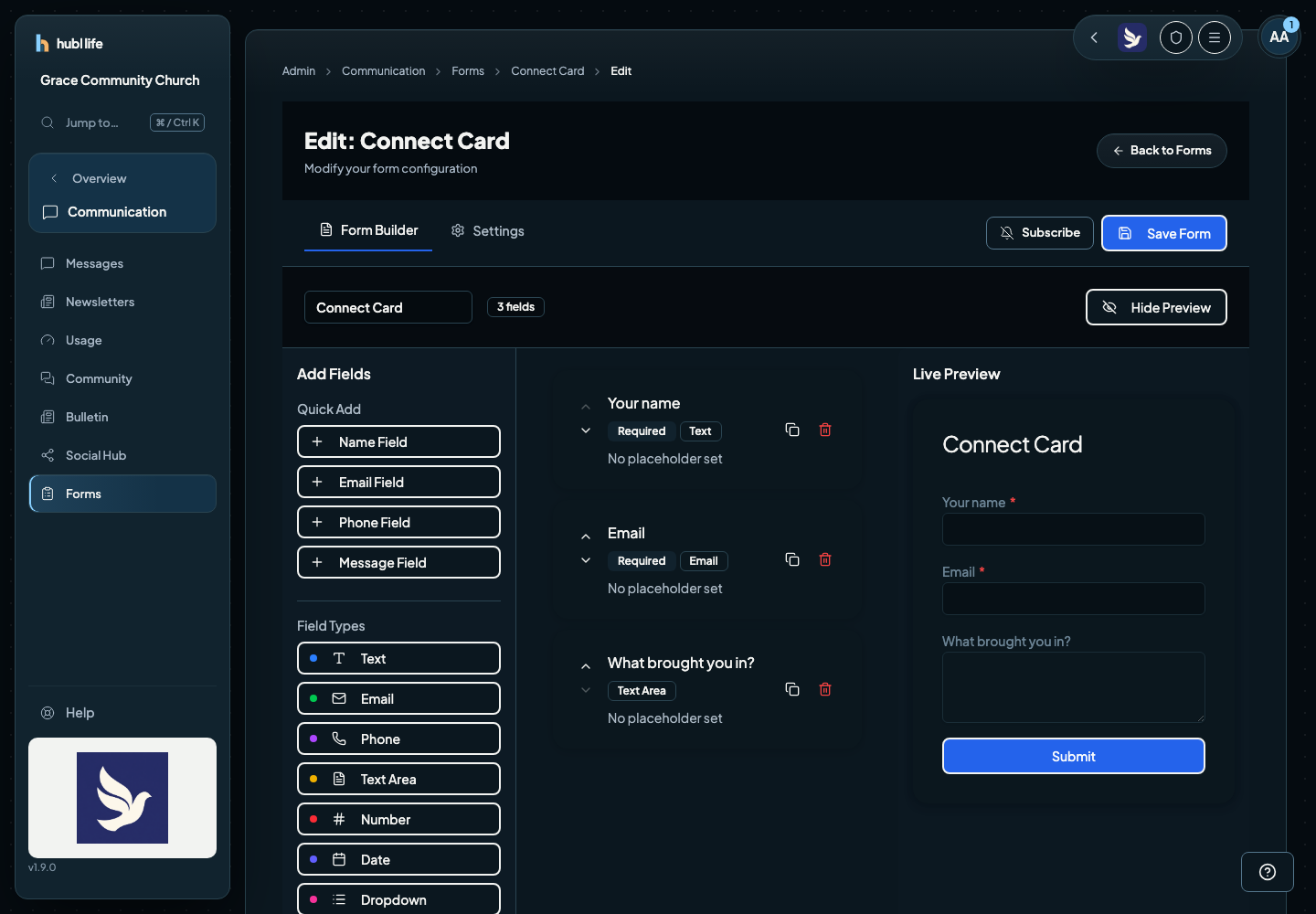This screenshot has width=1316, height=914.
Task: Click the Connect Card breadcrumb
Action: coord(547,71)
